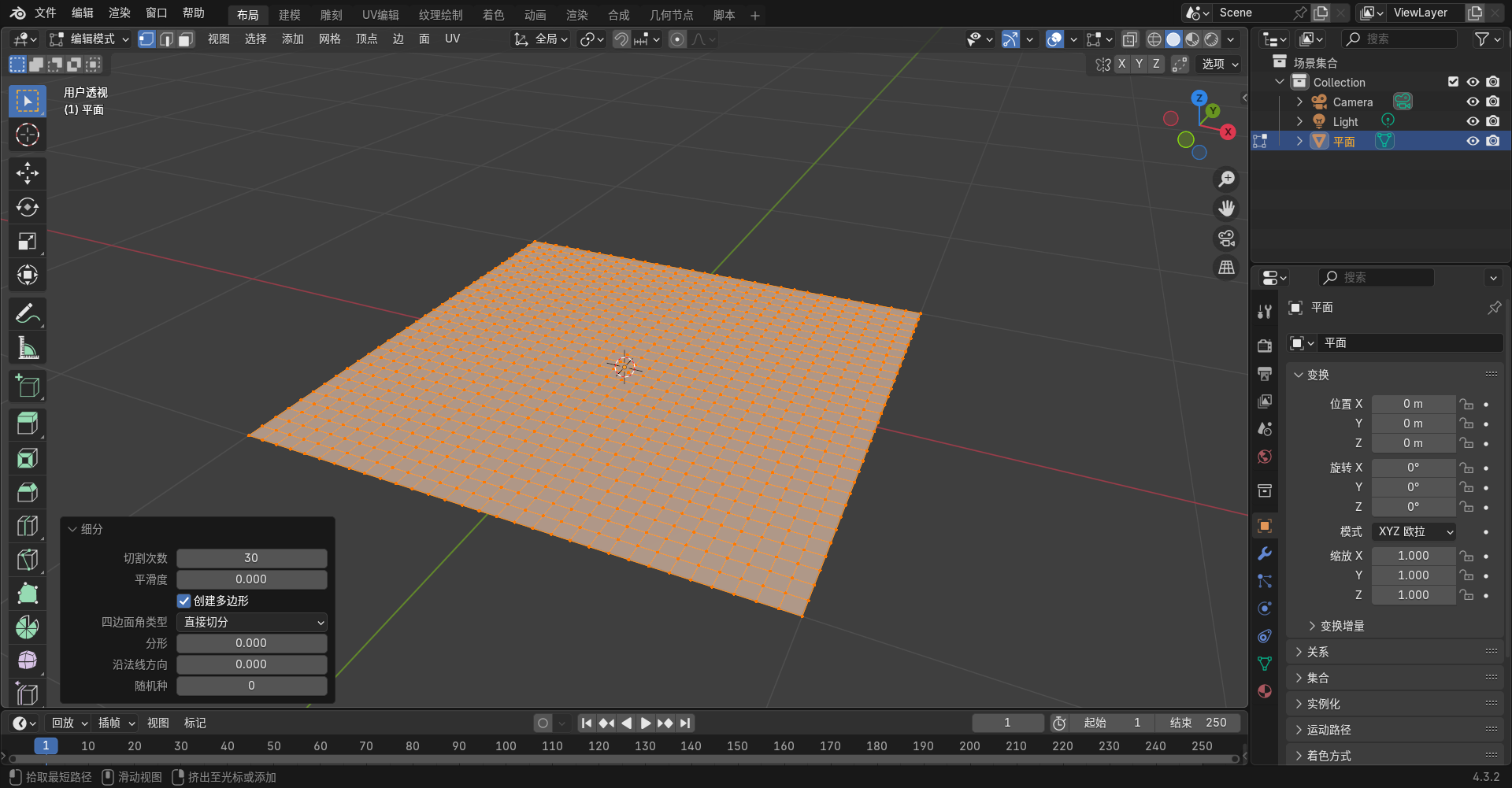Open modifier wrench properties tab
Image resolution: width=1512 pixels, height=788 pixels.
tap(1265, 553)
